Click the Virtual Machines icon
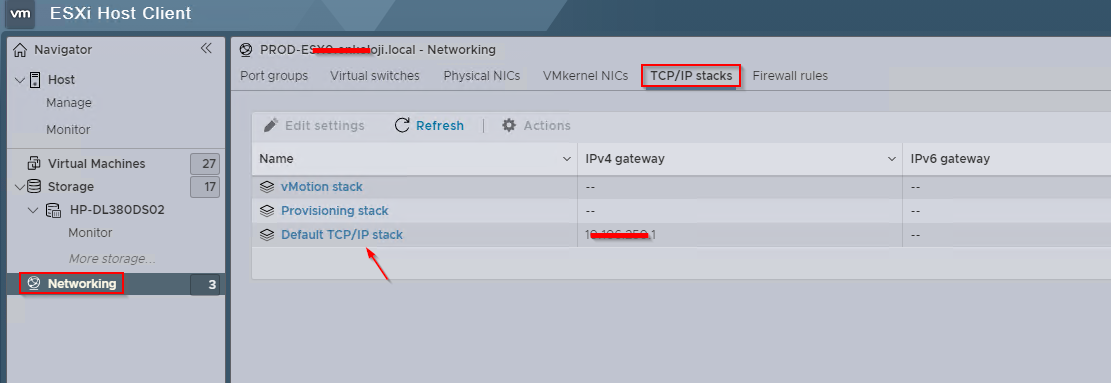The height and width of the screenshot is (383, 1111). tap(33, 164)
